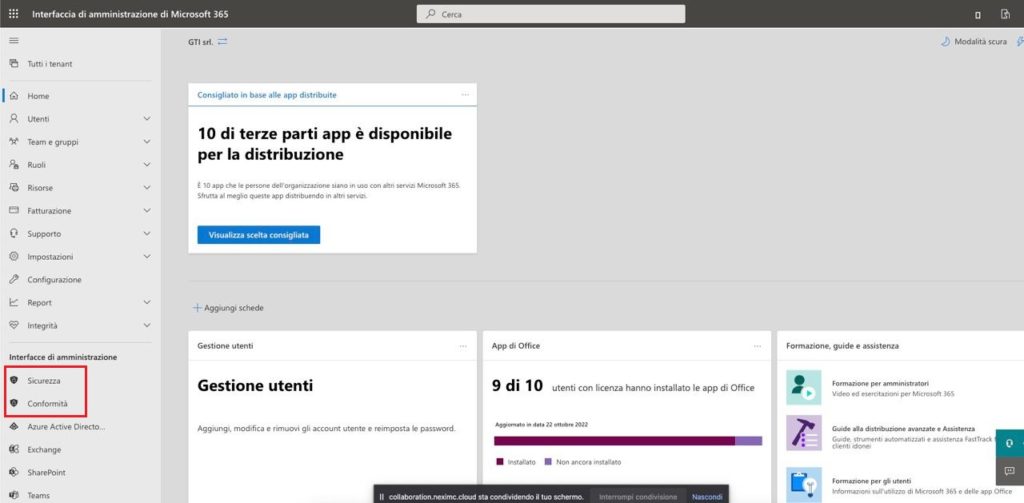
Task: Open more options on App di Office card
Action: point(758,346)
